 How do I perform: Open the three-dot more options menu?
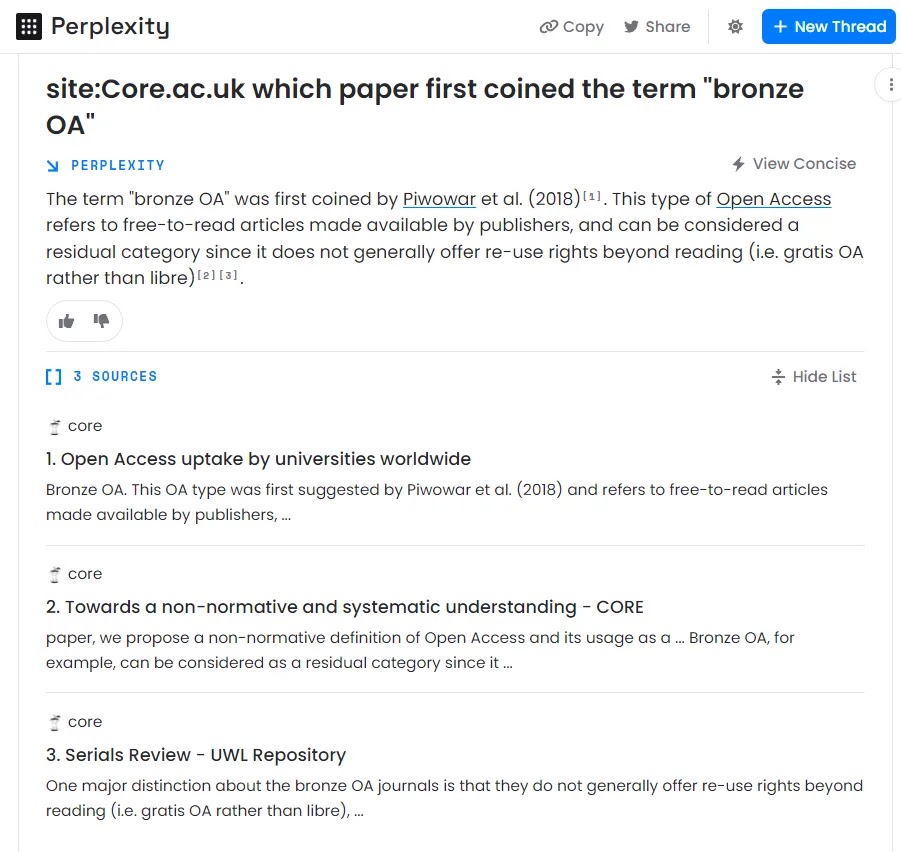coord(891,85)
